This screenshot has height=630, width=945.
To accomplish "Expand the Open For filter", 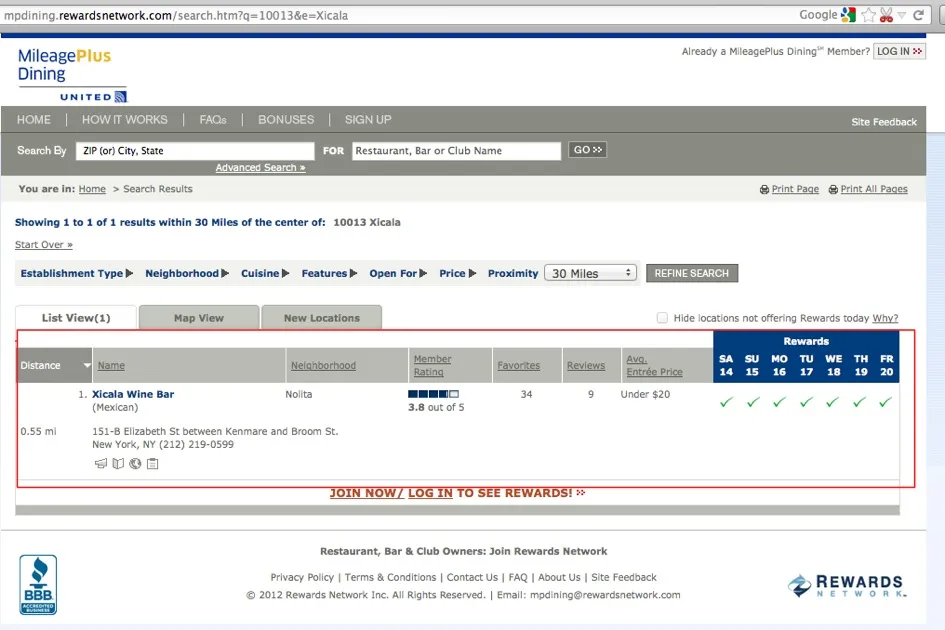I will coord(398,273).
